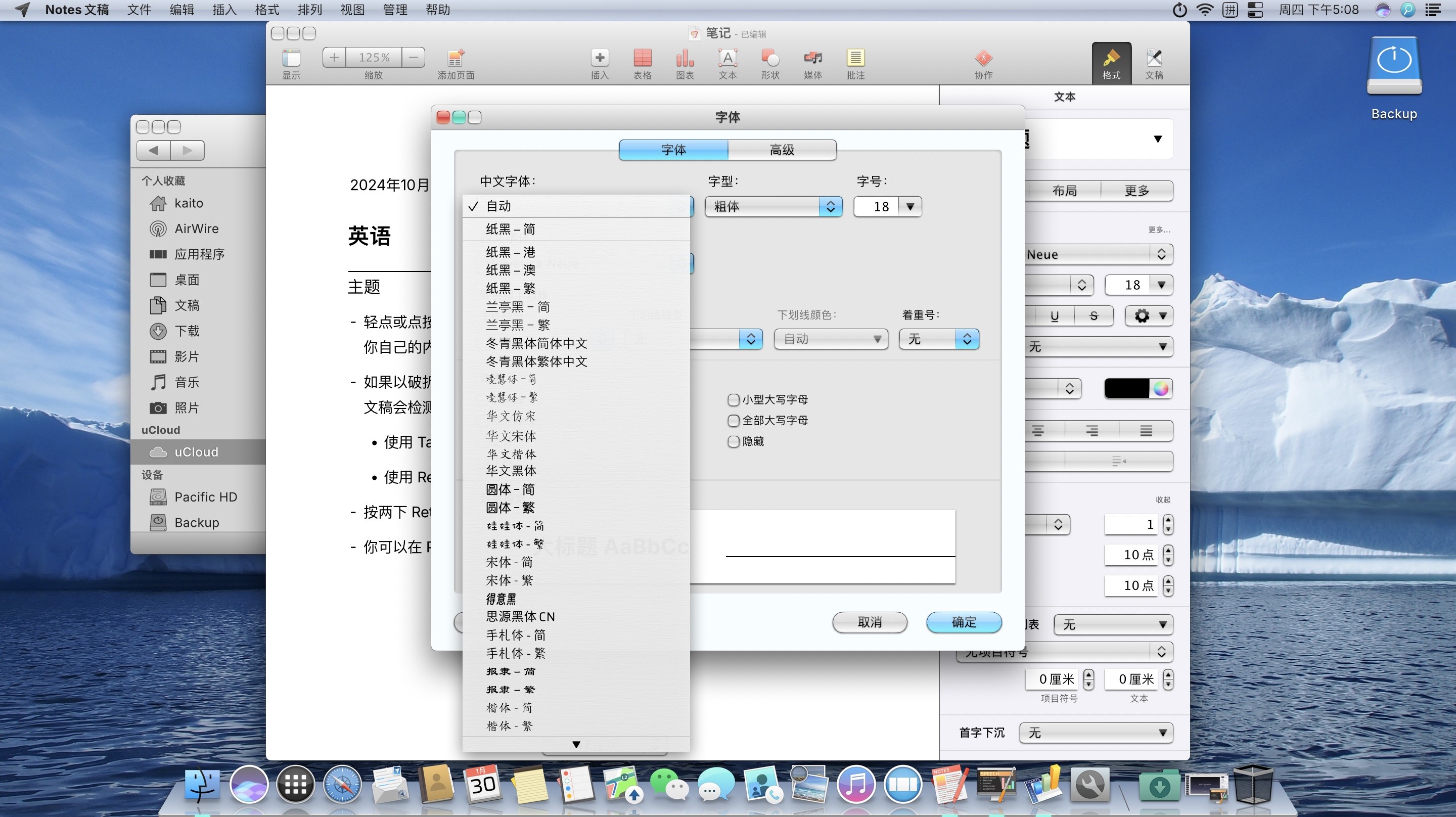Click the strikethrough S button in sidebar
This screenshot has height=817, width=1456.
pyautogui.click(x=1094, y=315)
